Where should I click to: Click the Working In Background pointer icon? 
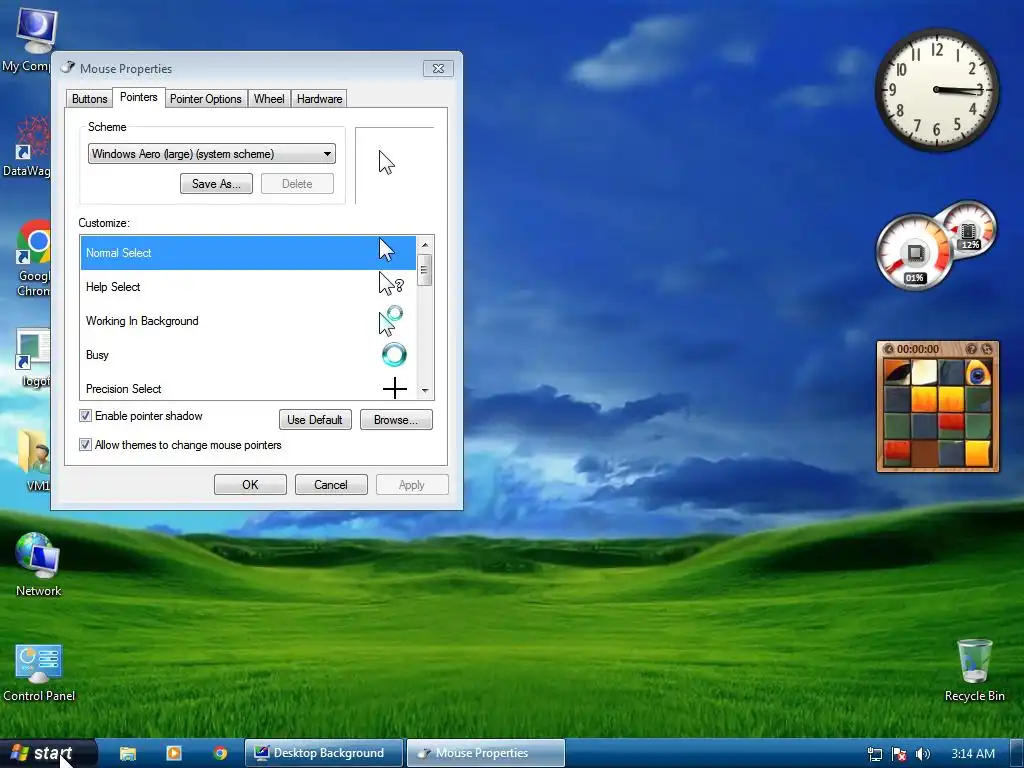tap(391, 320)
